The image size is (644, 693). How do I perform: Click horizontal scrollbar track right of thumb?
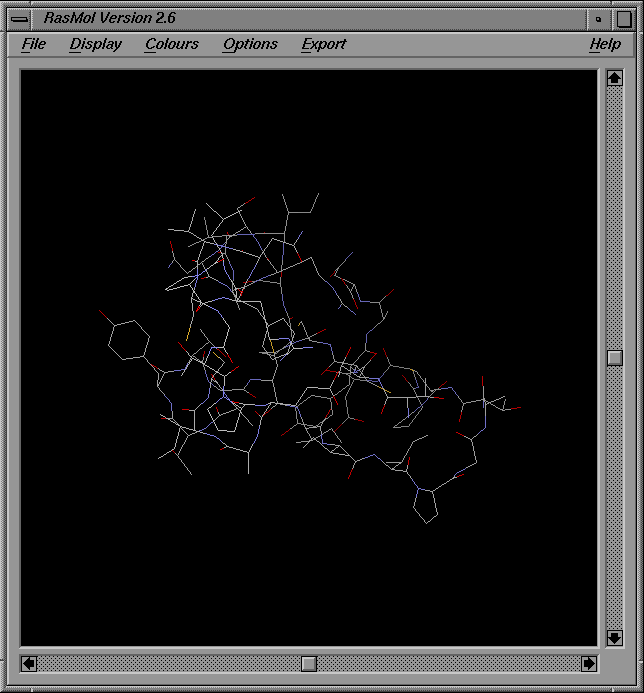click(450, 663)
